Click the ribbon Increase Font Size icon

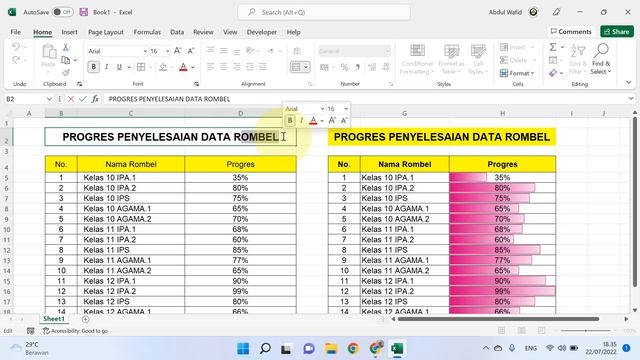tap(178, 51)
